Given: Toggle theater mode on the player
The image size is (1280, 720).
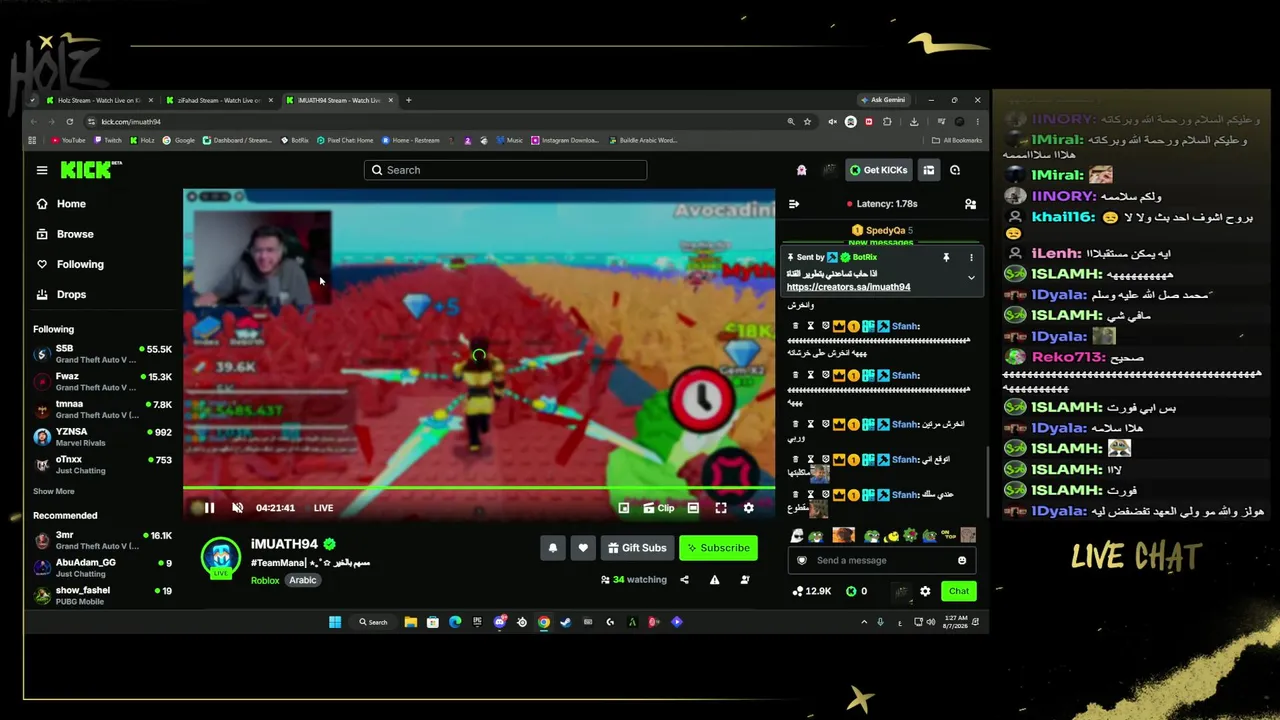Looking at the screenshot, I should click(693, 508).
